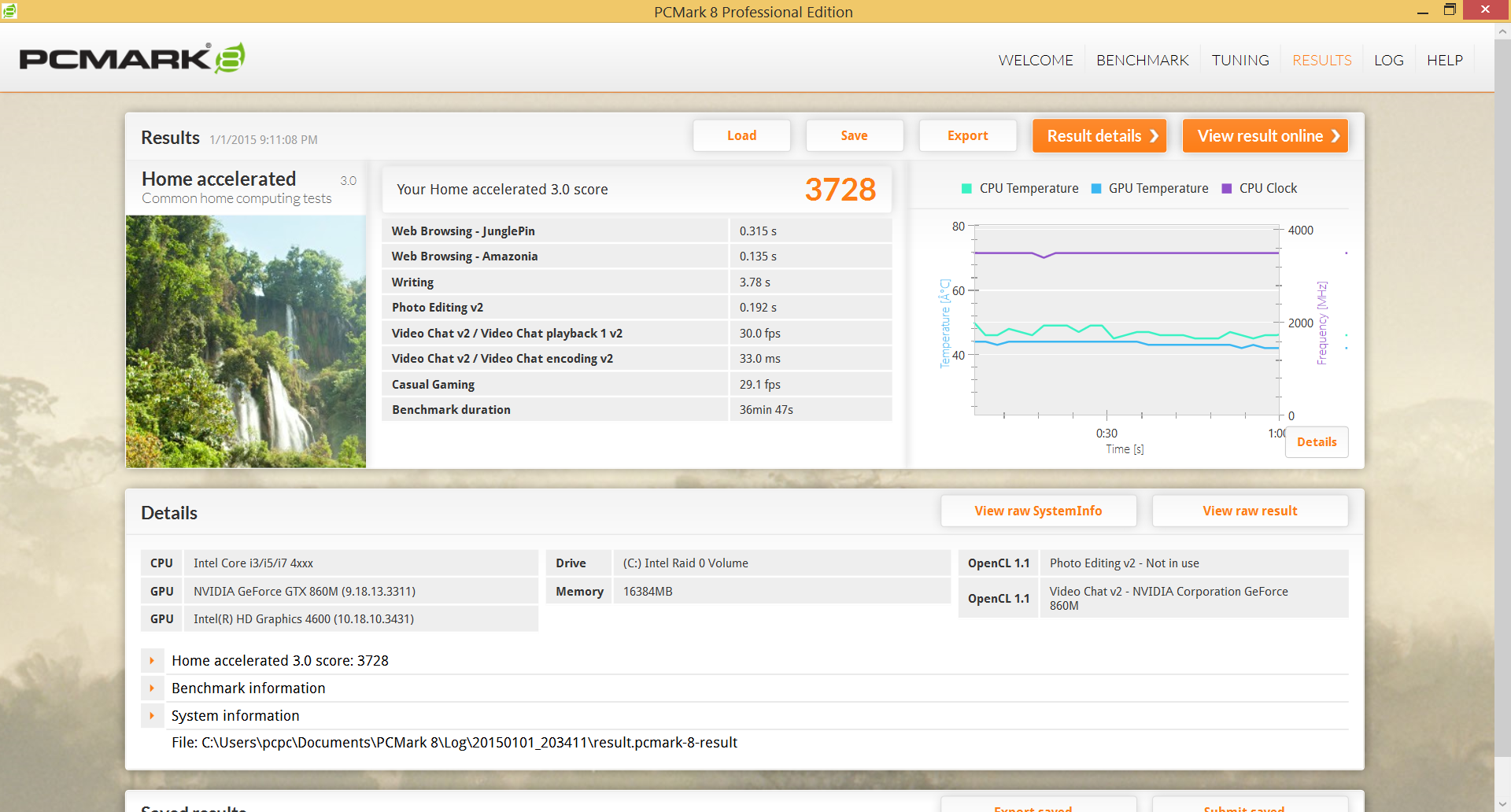This screenshot has height=812, width=1511.
Task: Open the WELCOME tab
Action: pos(1036,61)
